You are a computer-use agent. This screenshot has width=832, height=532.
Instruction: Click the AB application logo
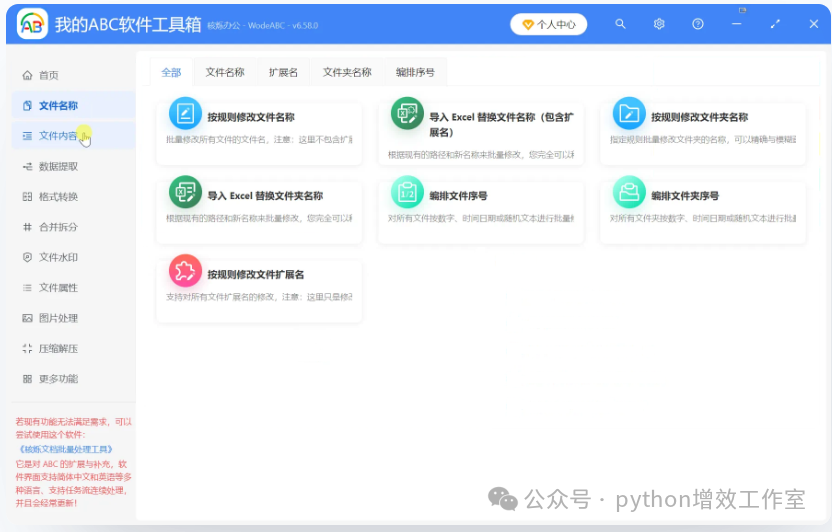(32, 24)
